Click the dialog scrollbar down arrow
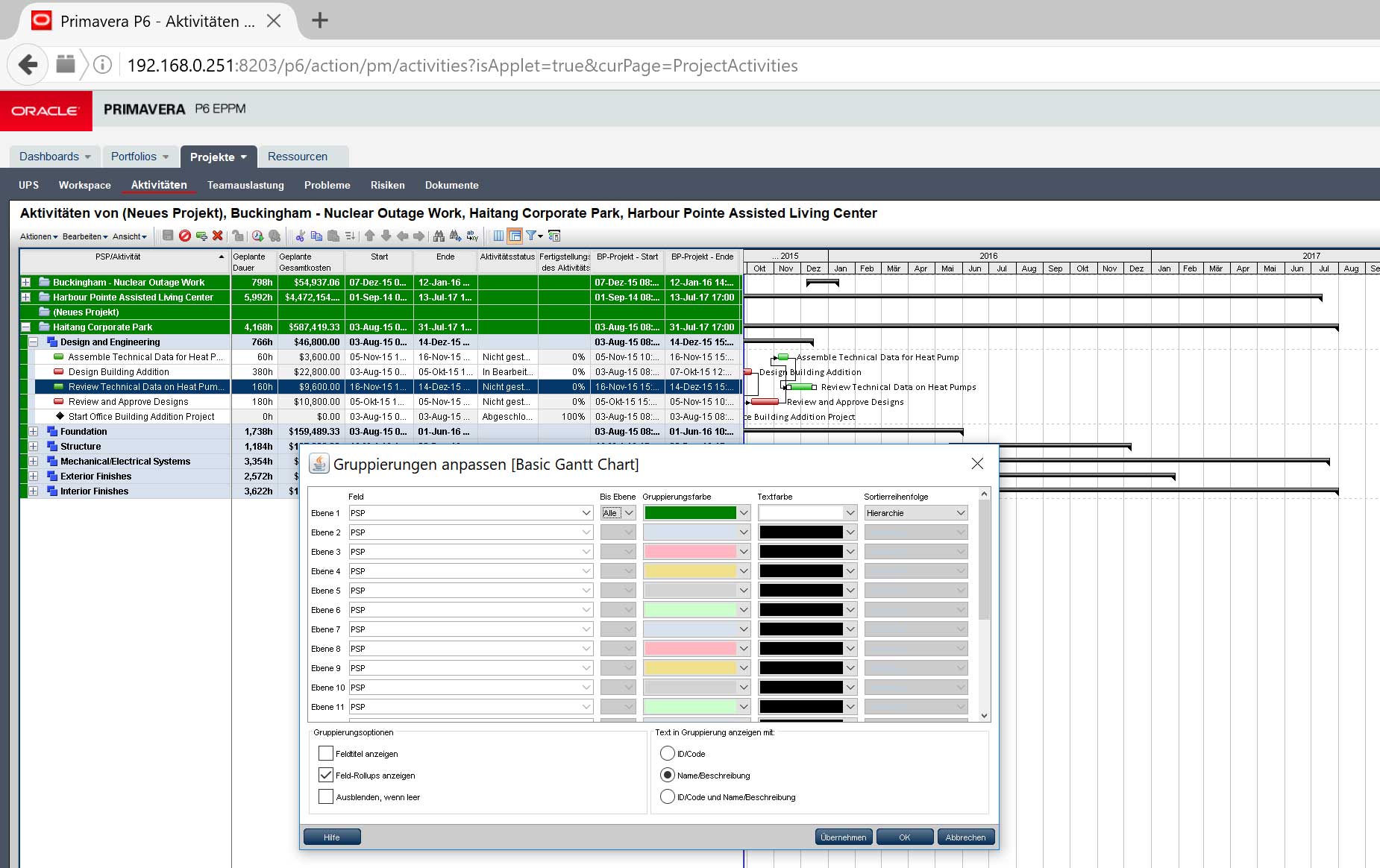Viewport: 1380px width, 868px height. click(x=984, y=715)
